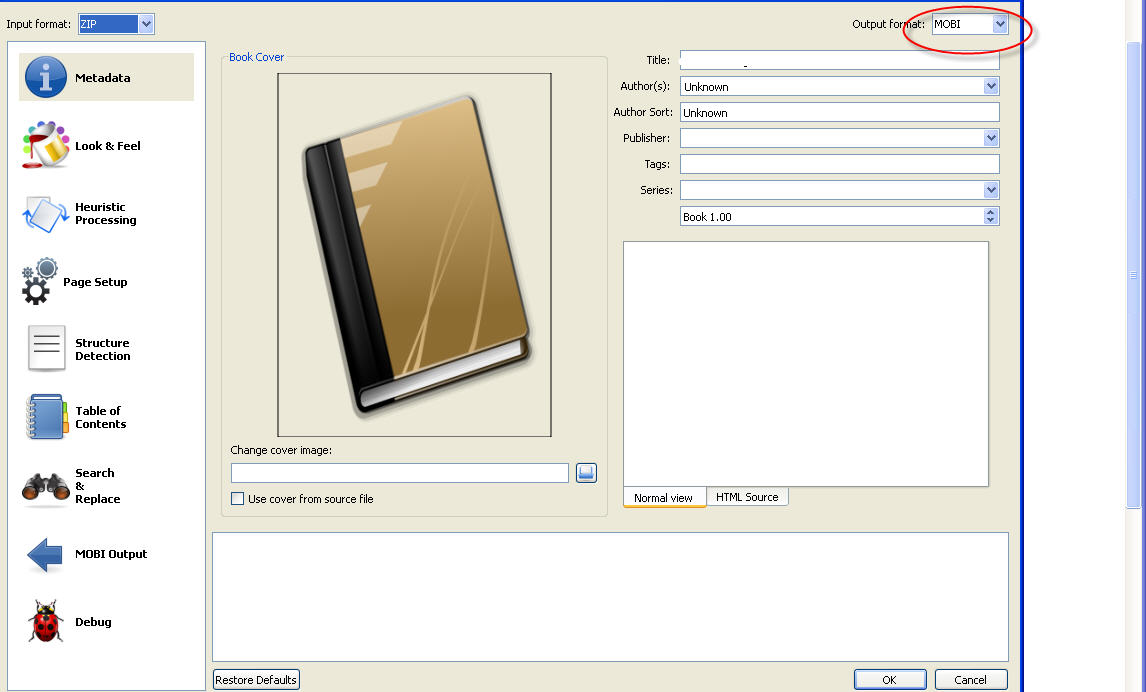Screen dimensions: 1146x692
Task: Click the Change cover image path field
Action: (x=400, y=473)
